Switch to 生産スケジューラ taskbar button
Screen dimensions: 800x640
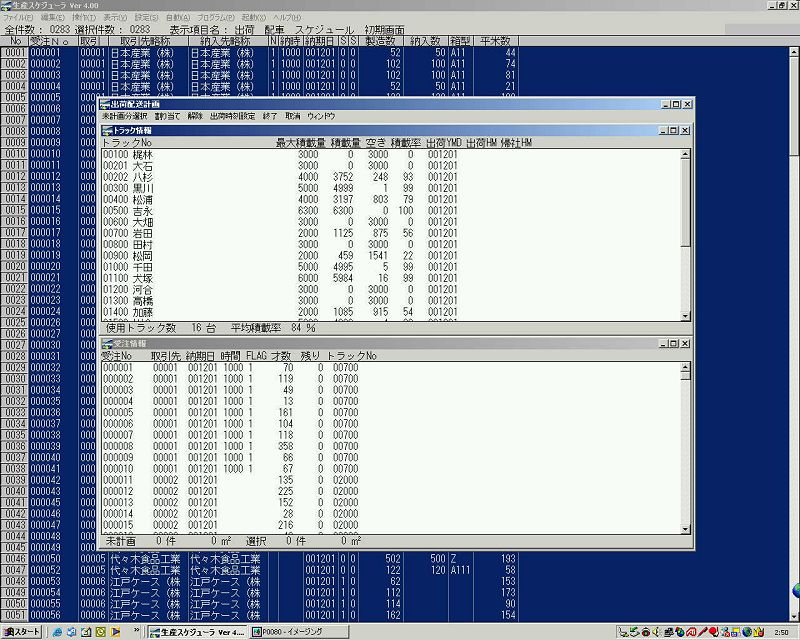[x=197, y=632]
